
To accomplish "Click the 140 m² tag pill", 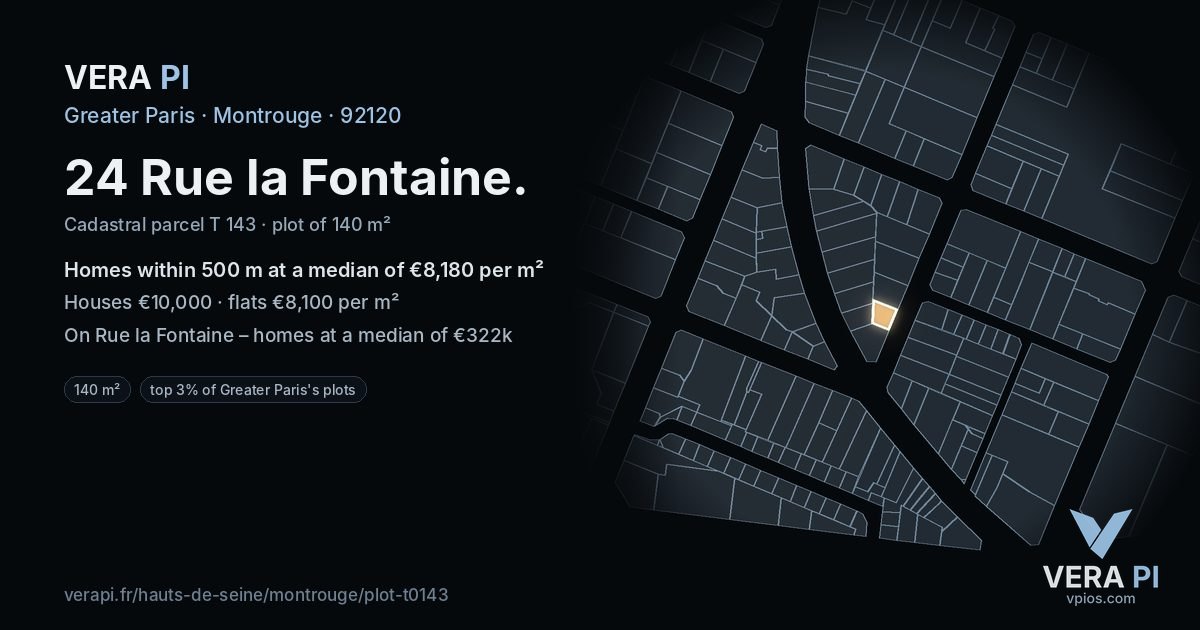I will [97, 390].
